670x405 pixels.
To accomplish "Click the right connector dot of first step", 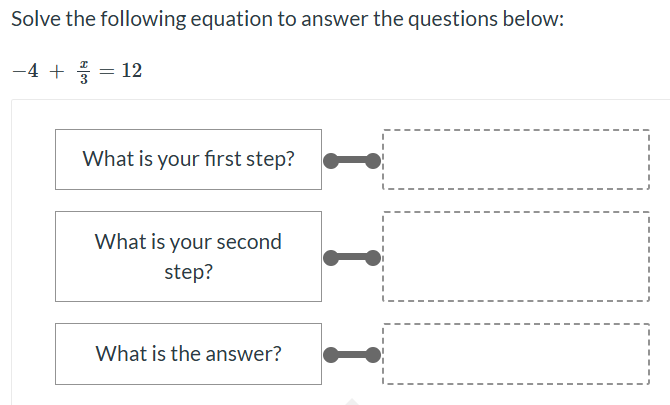I will [374, 160].
